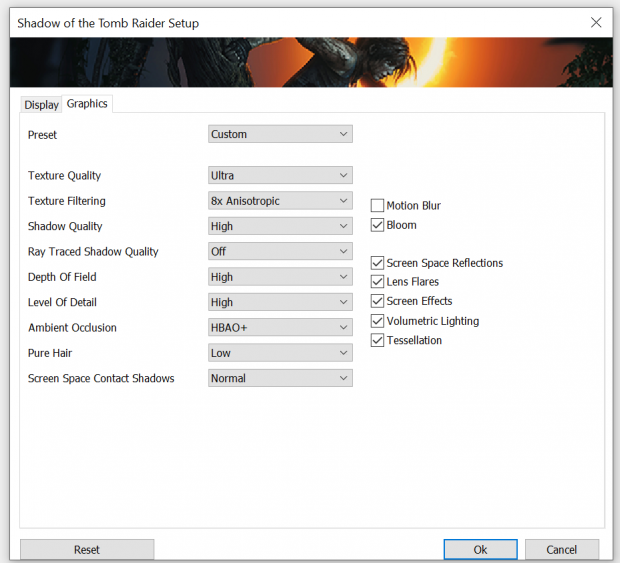Expand the Depth Of Field dropdown
Viewport: 620px width, 563px height.
(280, 277)
